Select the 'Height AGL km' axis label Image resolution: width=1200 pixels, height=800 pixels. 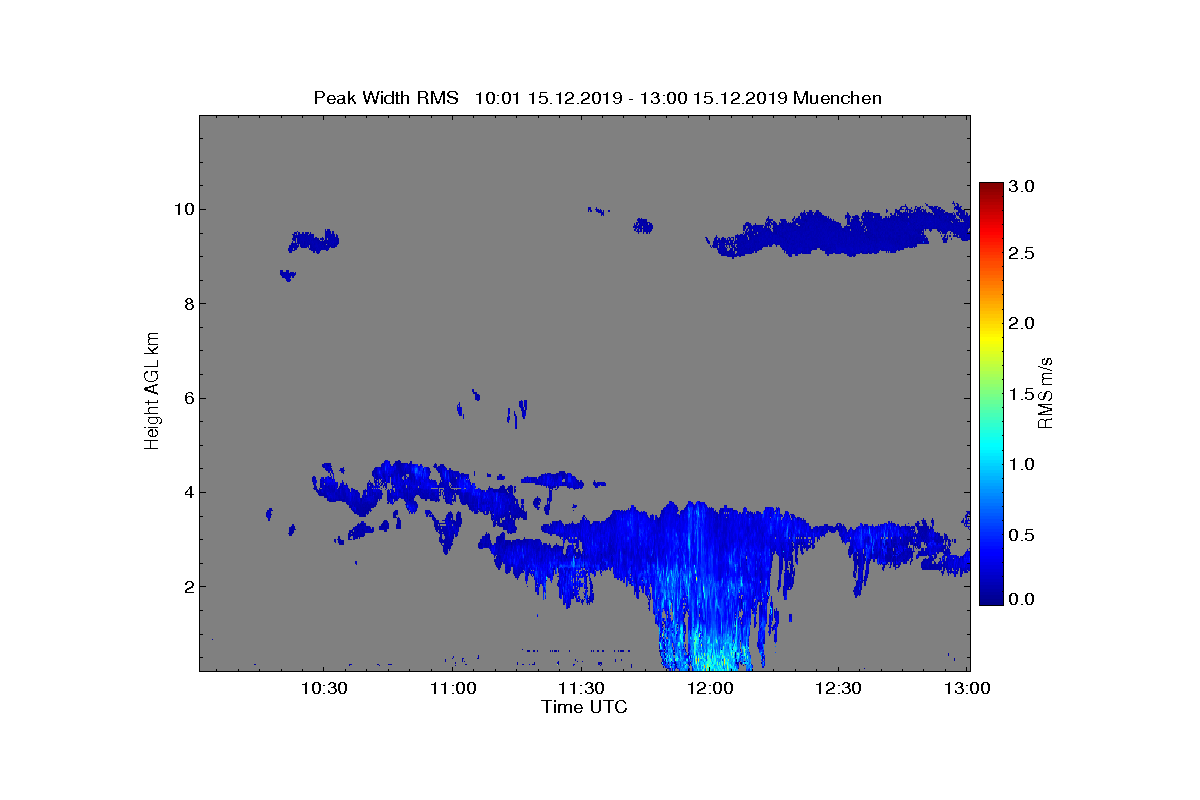point(152,392)
